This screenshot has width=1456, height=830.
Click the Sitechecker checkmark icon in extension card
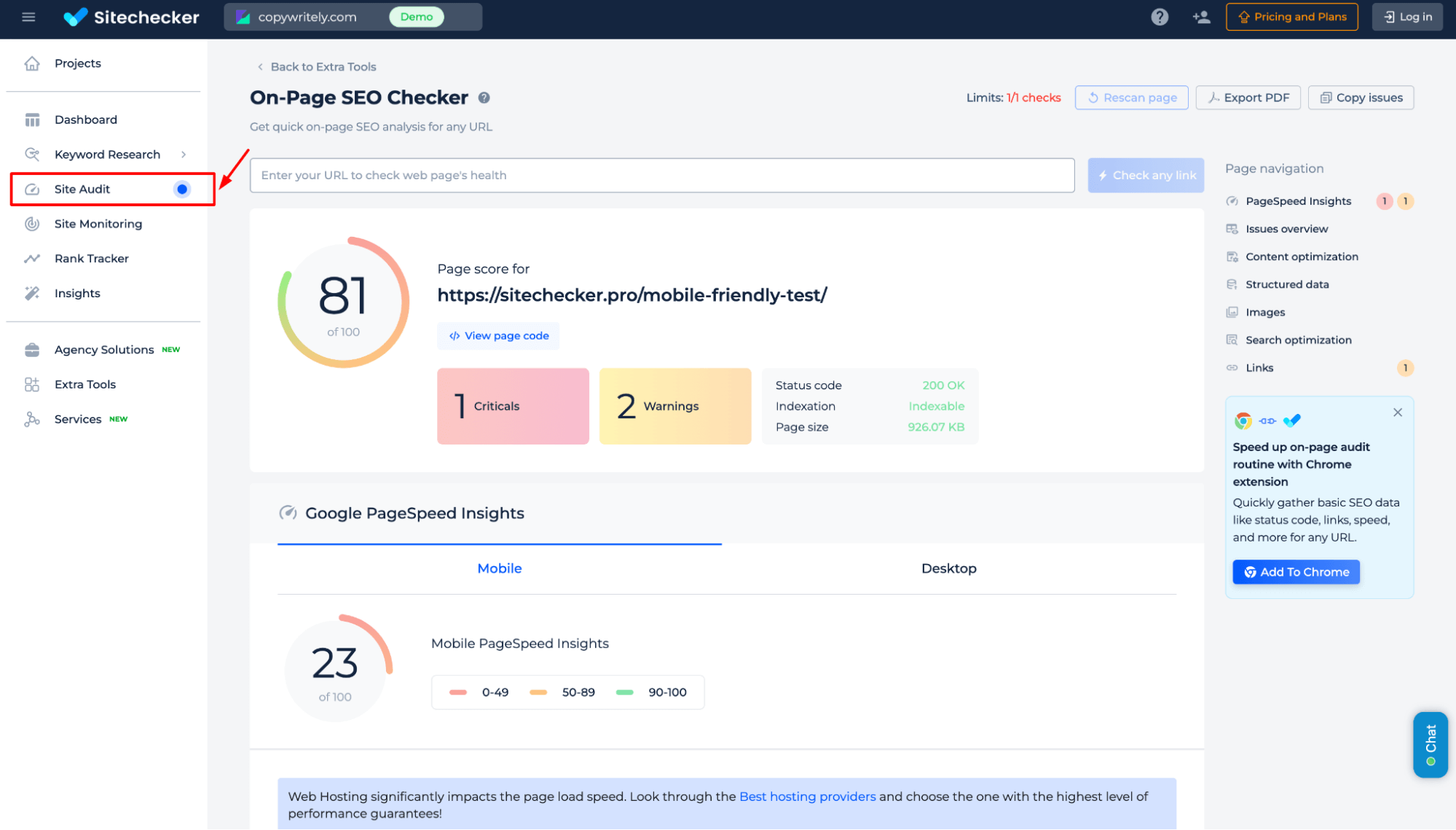tap(1292, 420)
